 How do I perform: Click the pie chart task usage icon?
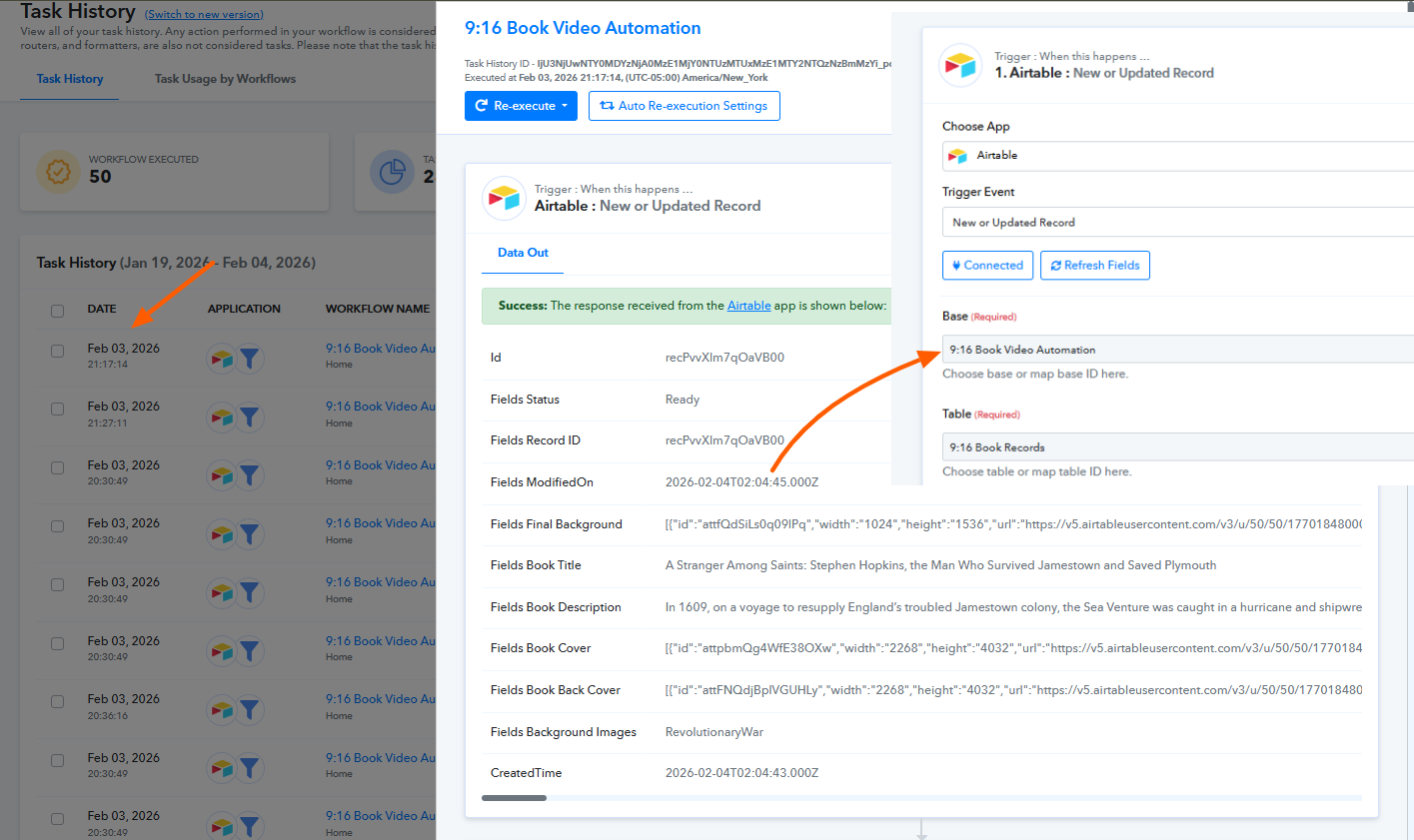coord(392,172)
